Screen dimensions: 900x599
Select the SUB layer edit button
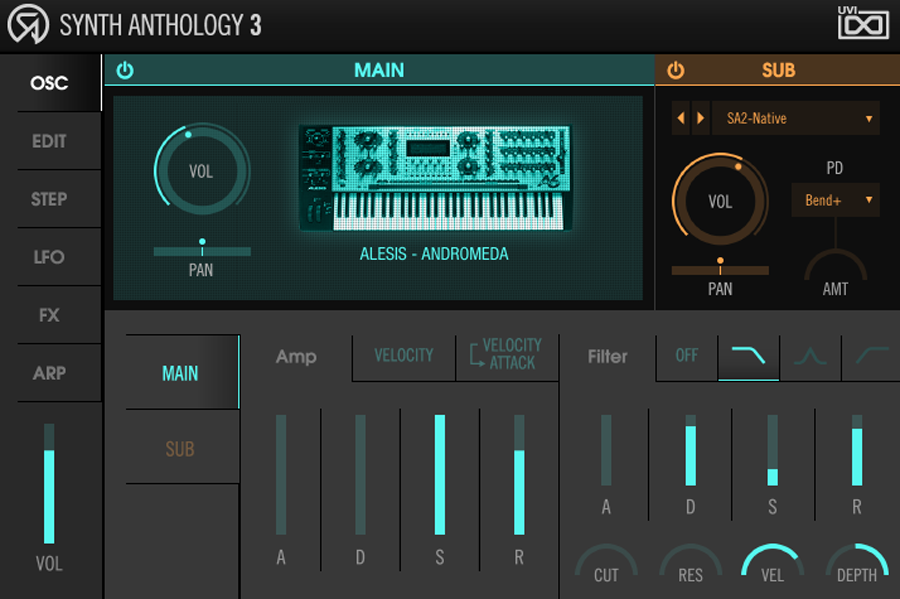click(x=182, y=448)
